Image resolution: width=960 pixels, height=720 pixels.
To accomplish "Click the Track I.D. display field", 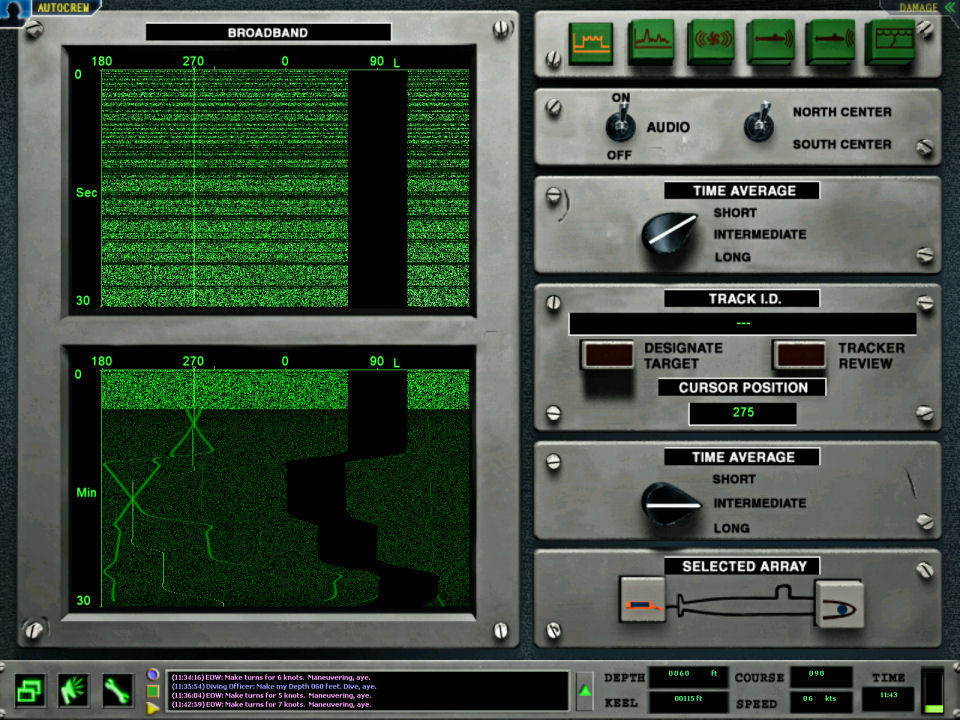I will tap(742, 324).
